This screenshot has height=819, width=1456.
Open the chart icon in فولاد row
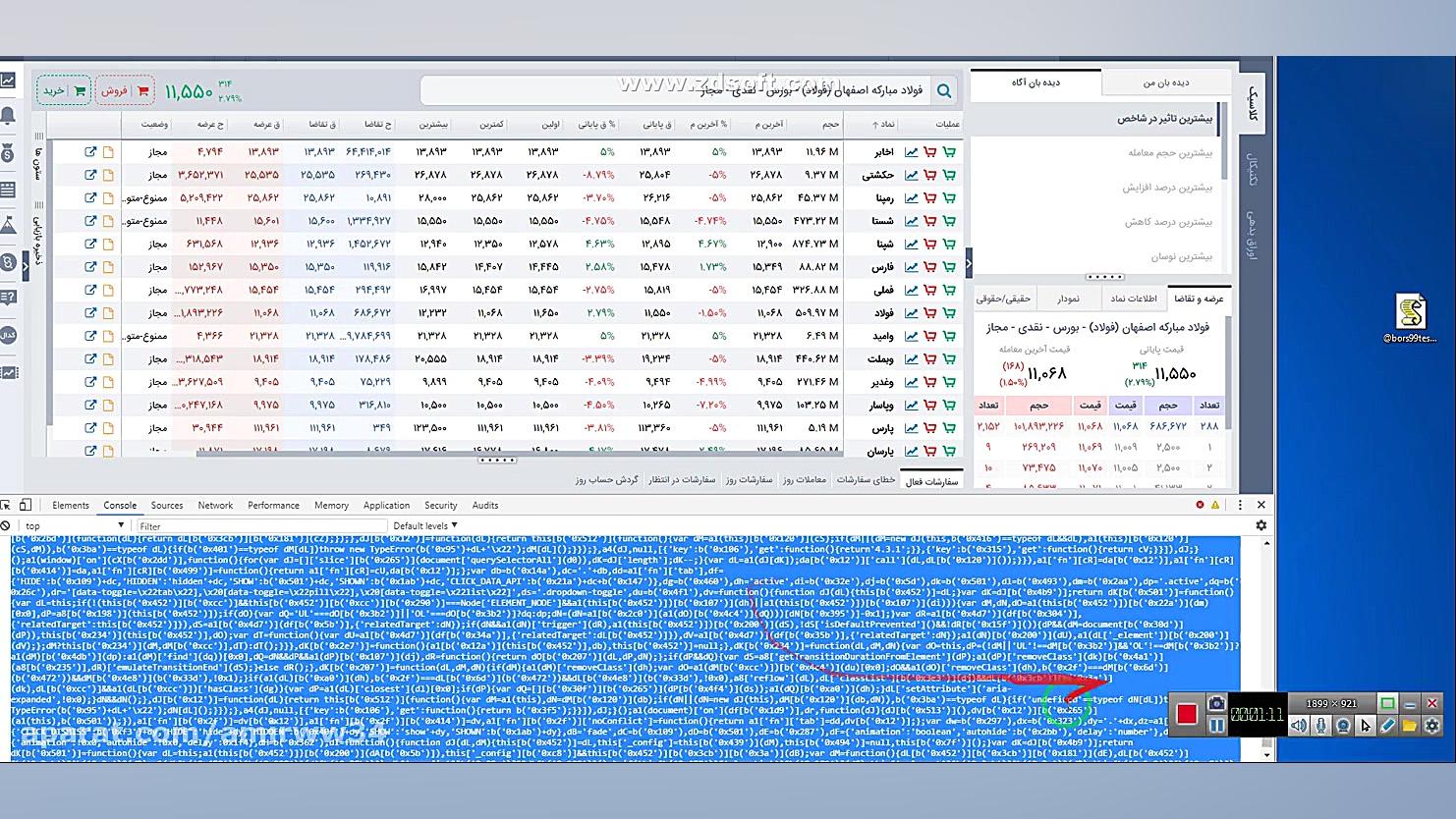911,313
